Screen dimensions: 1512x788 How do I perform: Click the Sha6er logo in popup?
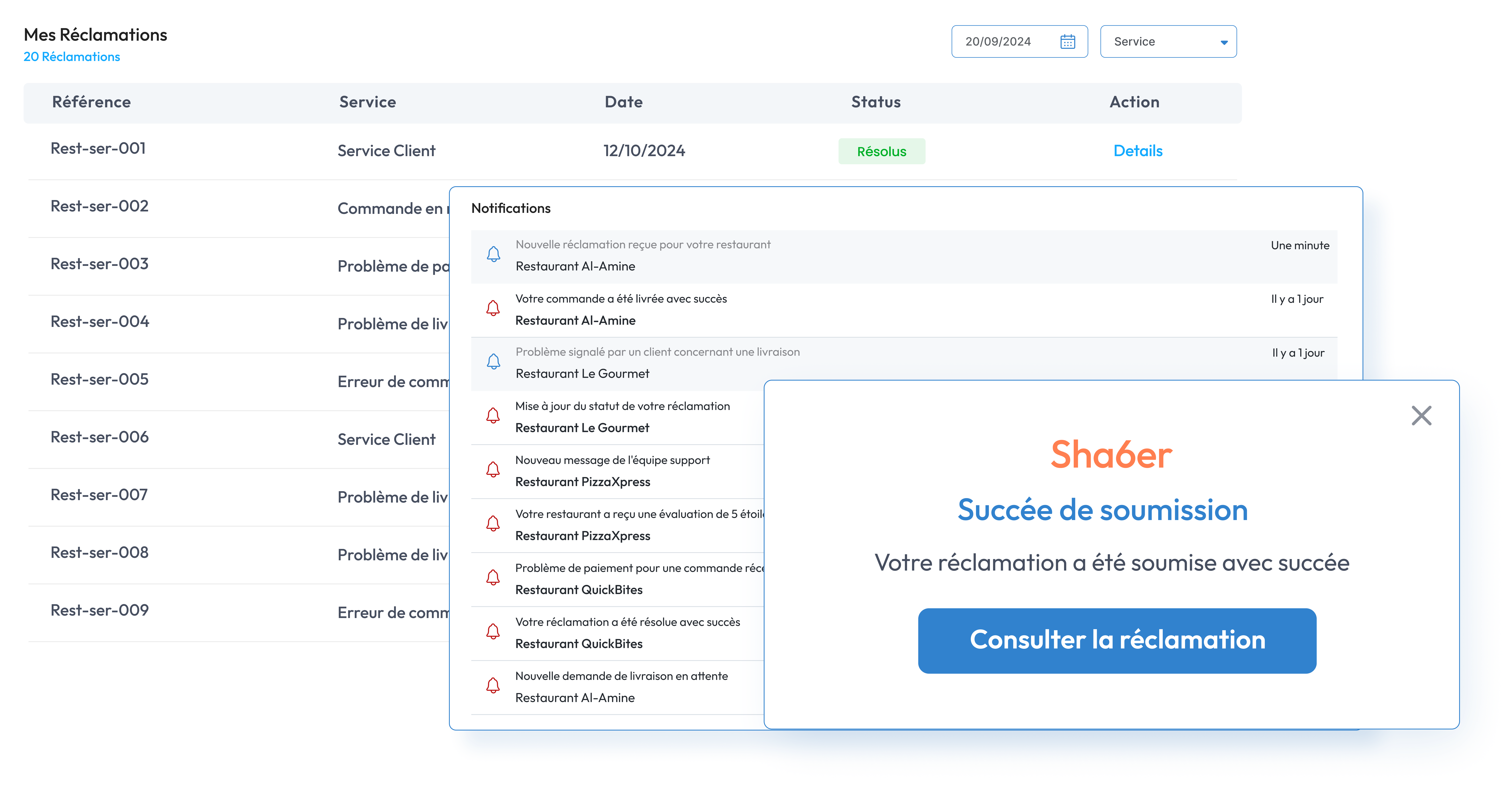pyautogui.click(x=1111, y=454)
